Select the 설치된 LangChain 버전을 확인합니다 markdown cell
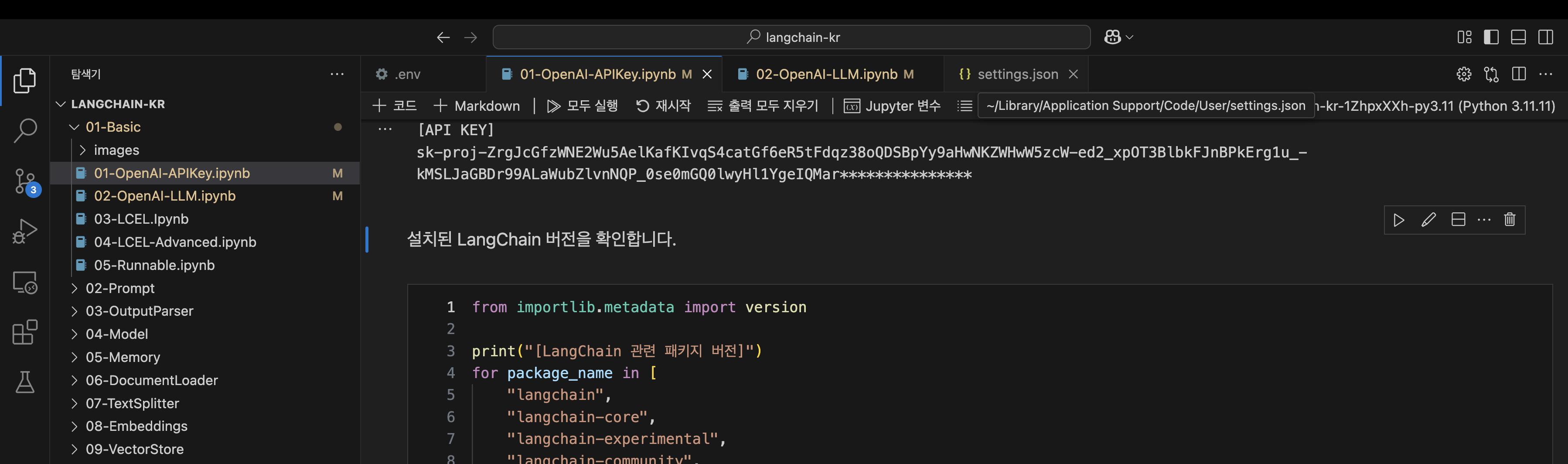The width and height of the screenshot is (1568, 464). click(541, 239)
